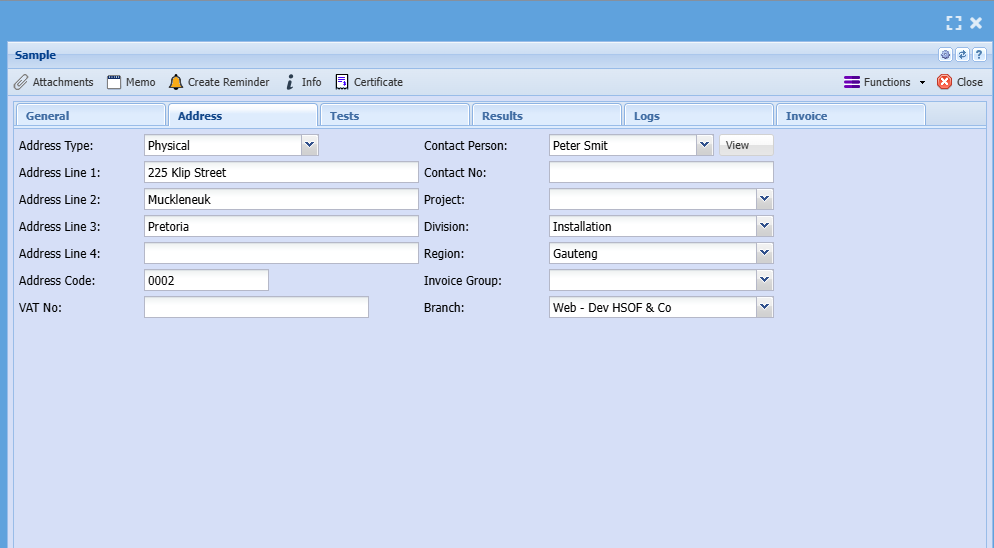This screenshot has height=548, width=994.
Task: Expand the Region dropdown arrow
Action: pos(765,253)
